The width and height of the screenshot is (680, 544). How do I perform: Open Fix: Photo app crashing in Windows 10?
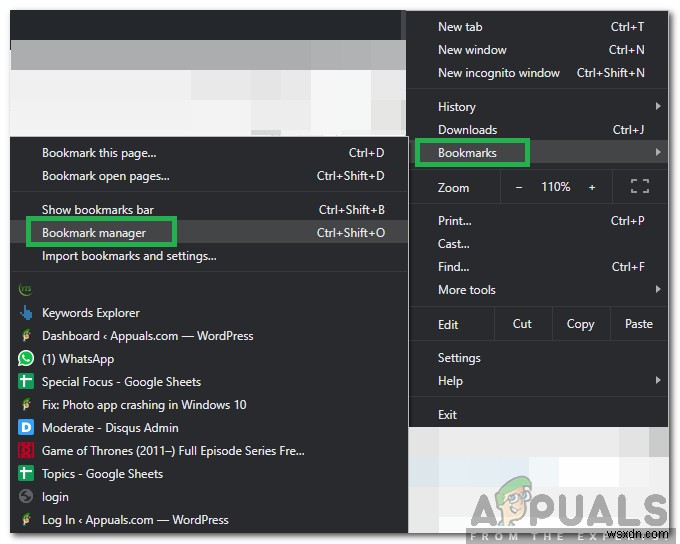click(x=209, y=404)
